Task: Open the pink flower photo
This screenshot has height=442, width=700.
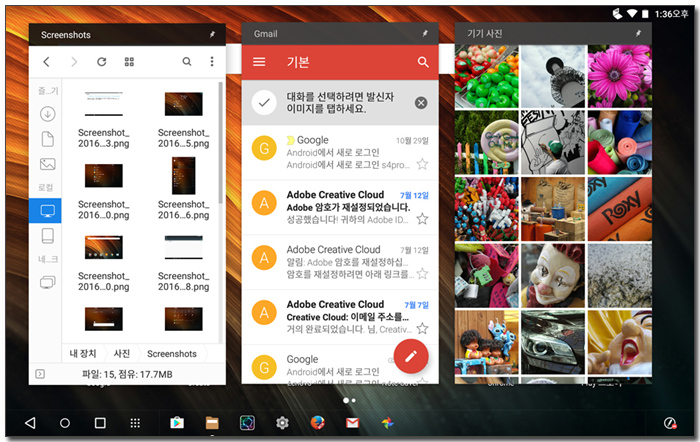Action: coord(620,76)
